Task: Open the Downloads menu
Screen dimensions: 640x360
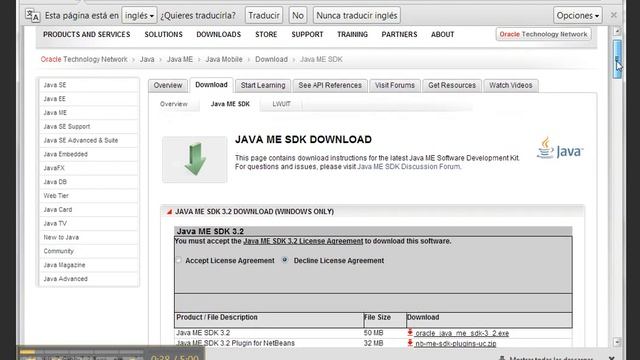Action: (x=218, y=35)
